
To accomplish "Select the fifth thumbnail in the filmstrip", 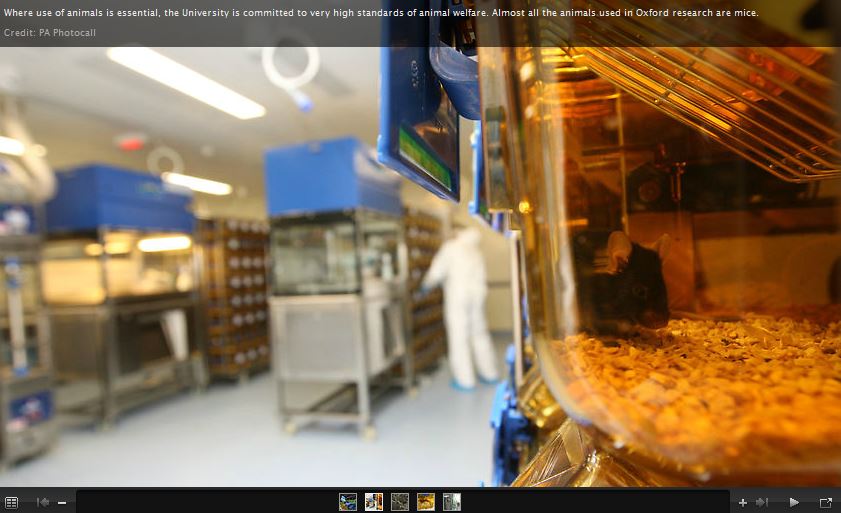I will [452, 502].
